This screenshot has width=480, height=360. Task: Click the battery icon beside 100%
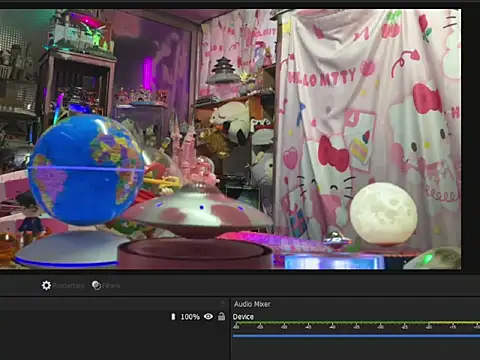click(173, 316)
